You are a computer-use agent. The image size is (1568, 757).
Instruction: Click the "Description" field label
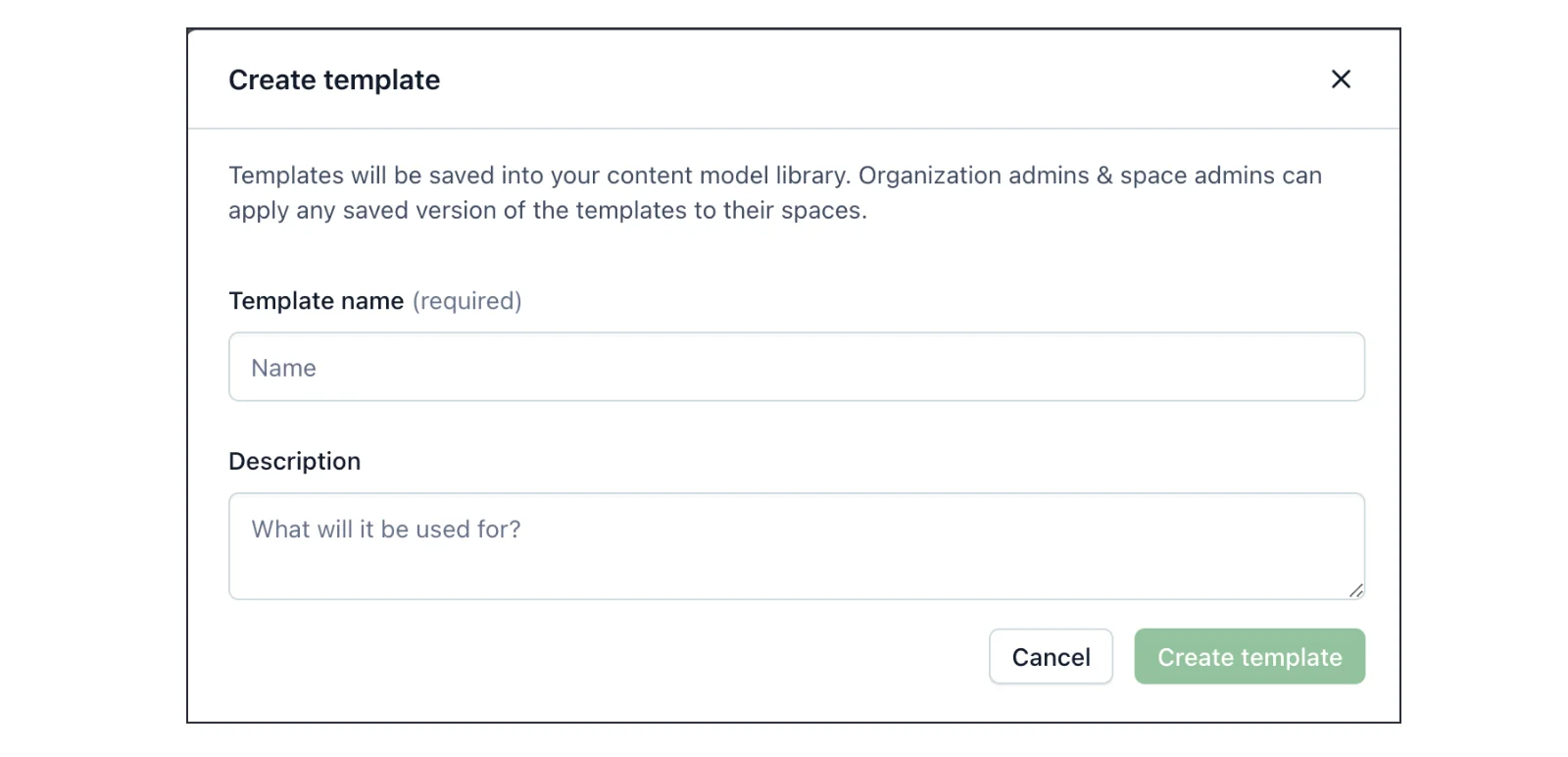point(294,461)
